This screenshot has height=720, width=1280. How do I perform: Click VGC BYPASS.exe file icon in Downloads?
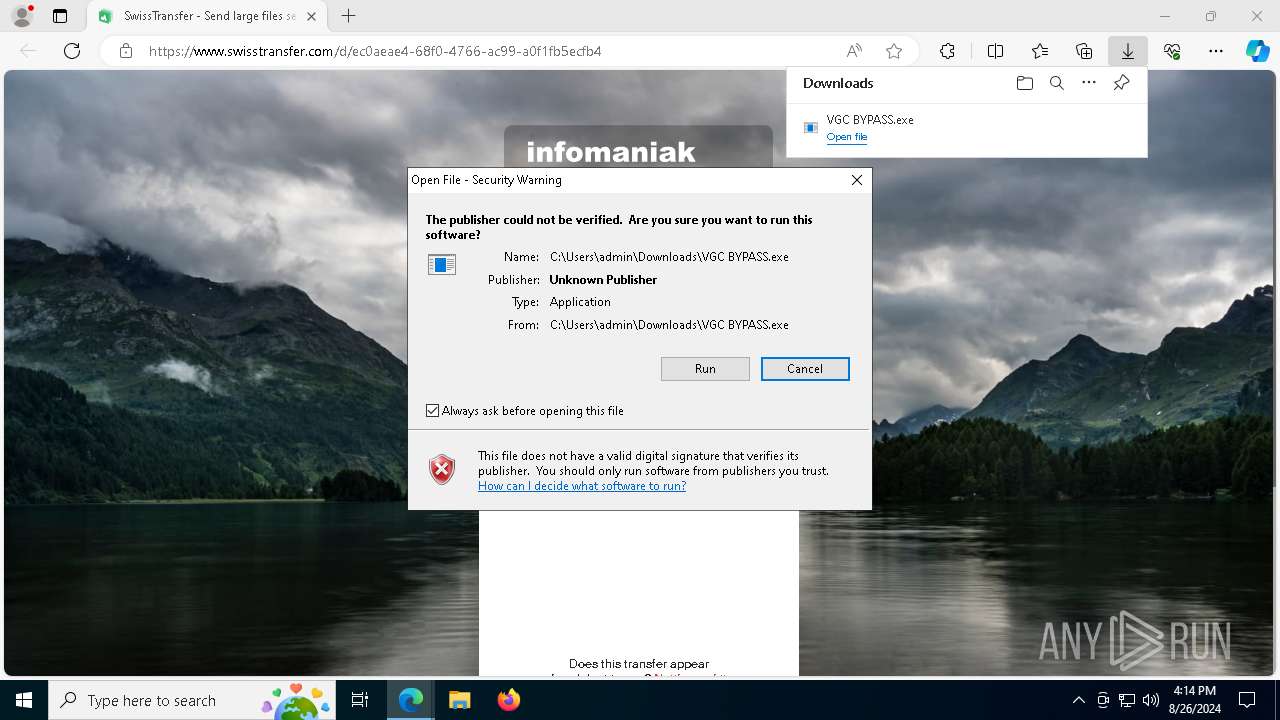811,127
